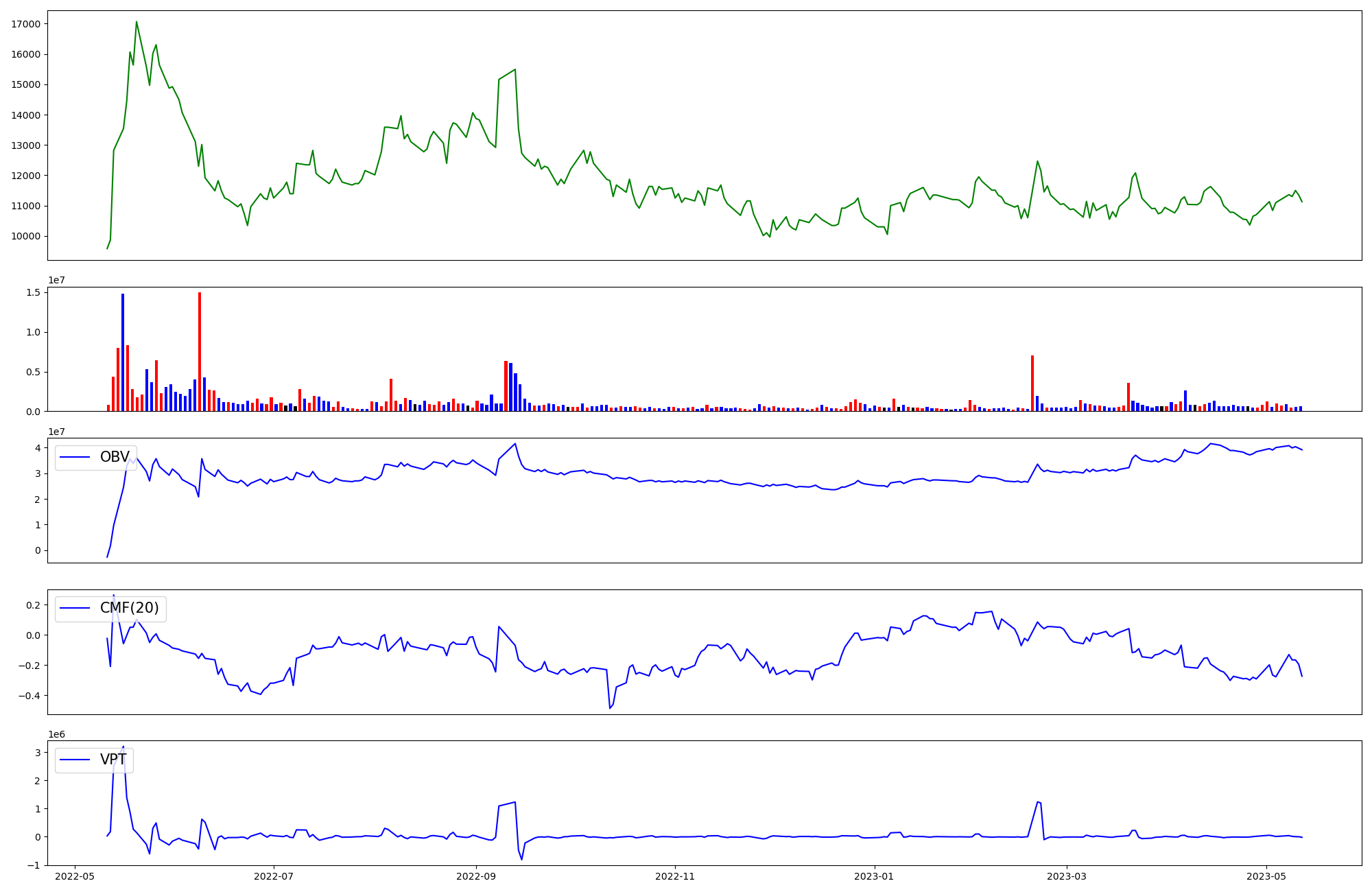Select the VPT legend entry

(x=113, y=760)
